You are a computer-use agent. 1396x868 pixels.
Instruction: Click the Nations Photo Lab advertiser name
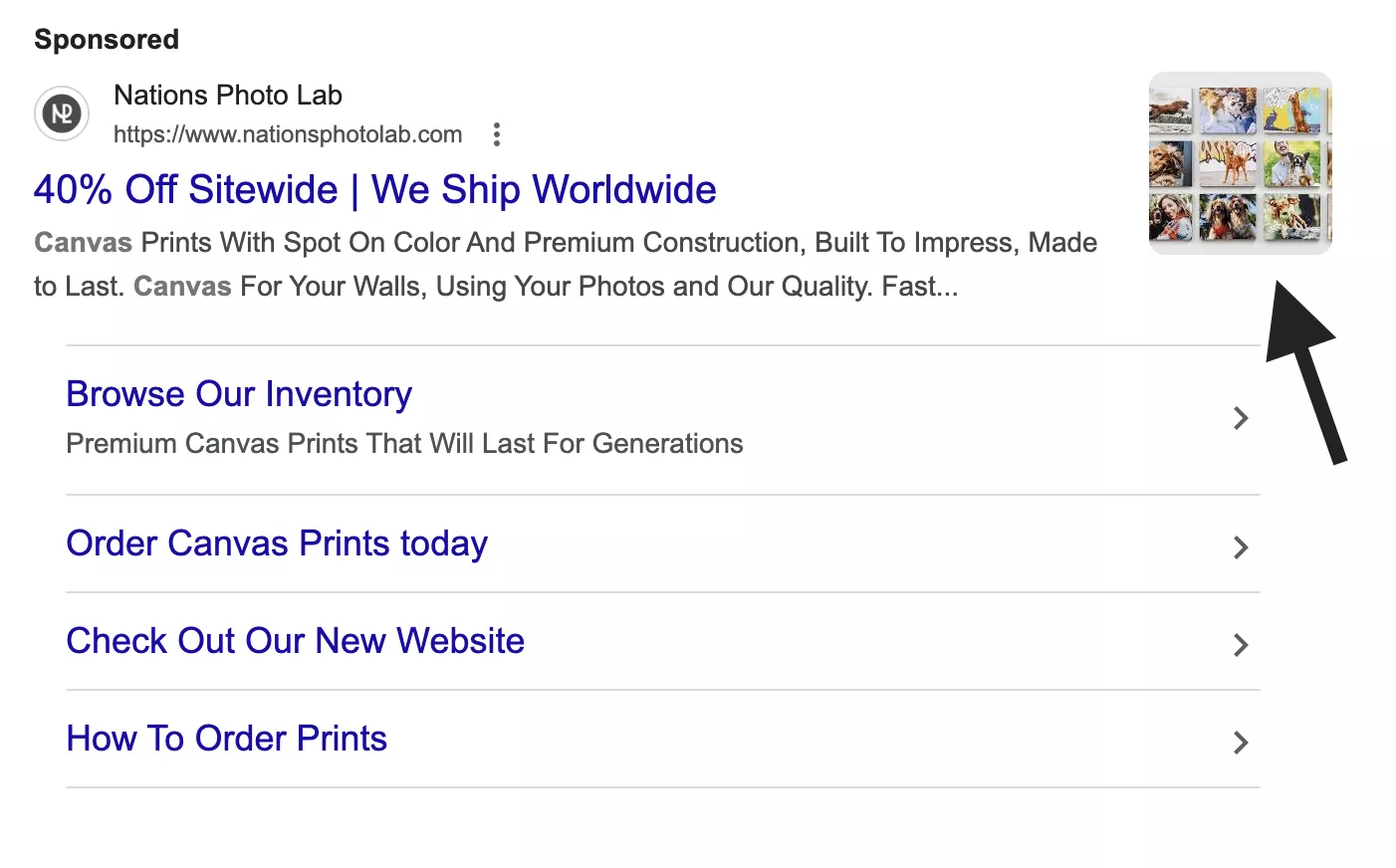tap(228, 95)
